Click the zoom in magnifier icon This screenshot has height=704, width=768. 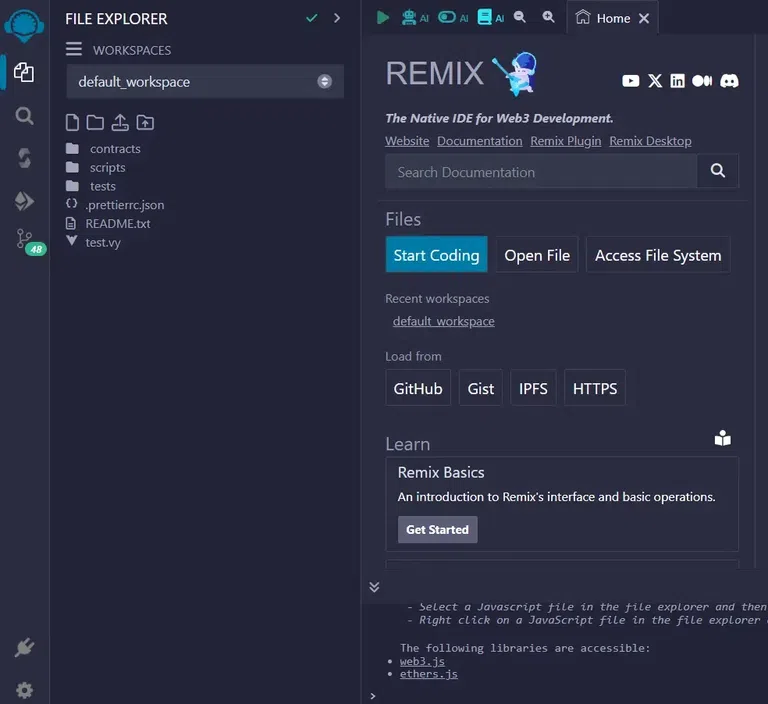click(x=549, y=17)
